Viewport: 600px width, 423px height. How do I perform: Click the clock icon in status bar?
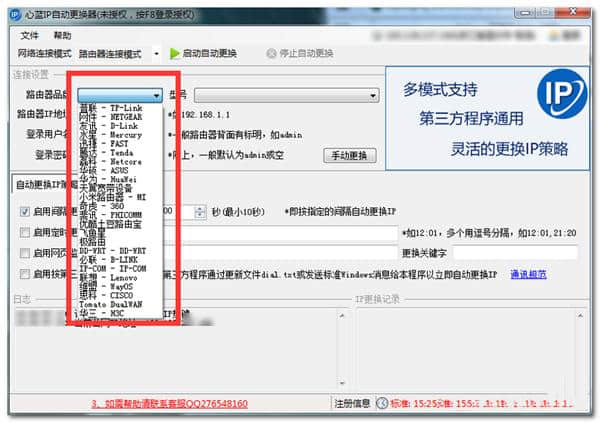(x=382, y=403)
